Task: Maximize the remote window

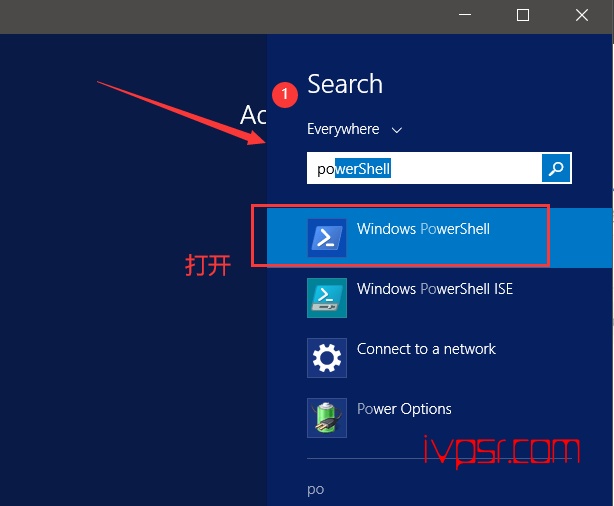Action: [523, 15]
